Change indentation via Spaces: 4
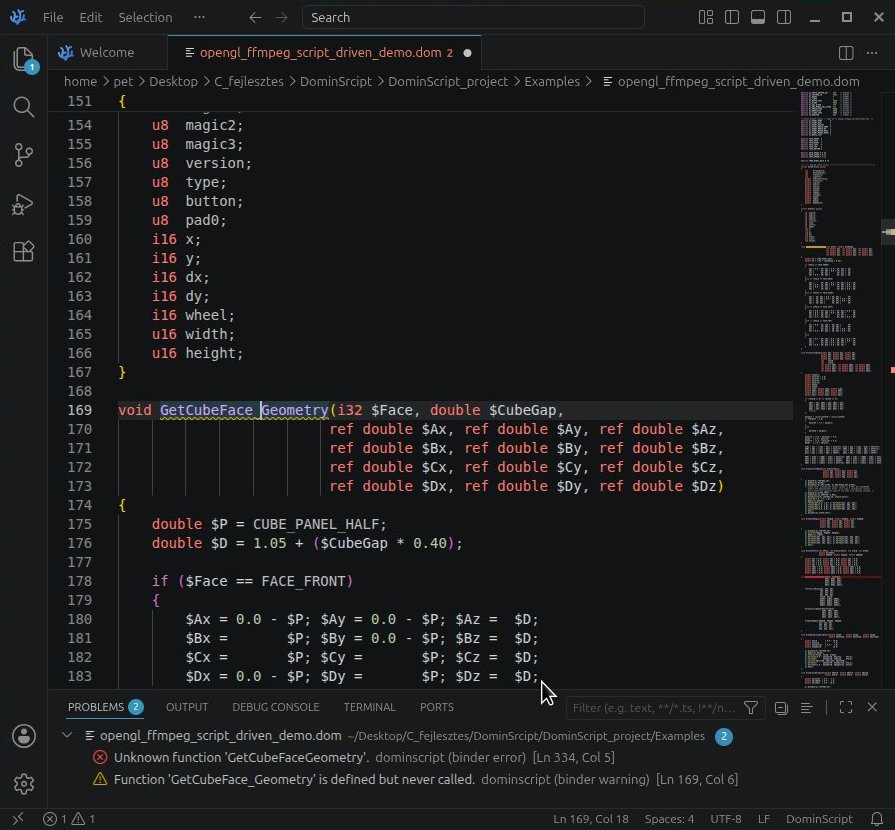Screen dimensions: 895x830 [x=669, y=819]
